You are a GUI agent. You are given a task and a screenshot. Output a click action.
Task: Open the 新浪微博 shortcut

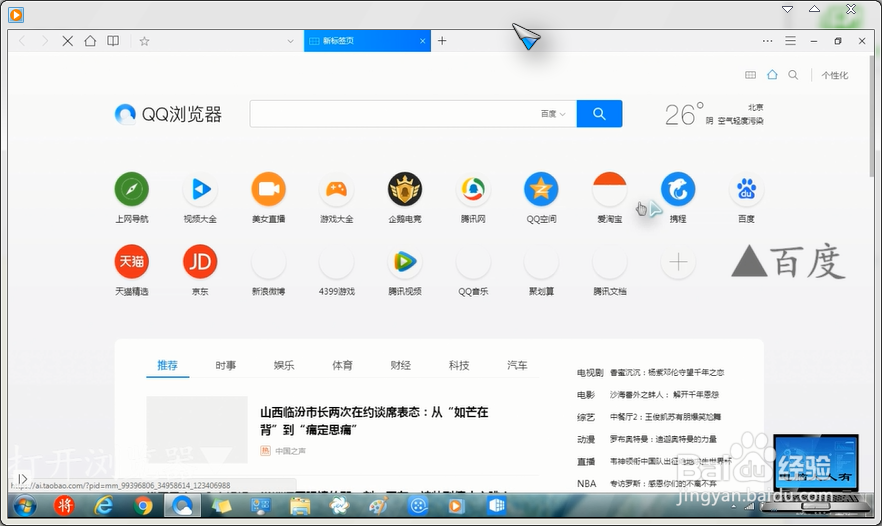click(268, 262)
